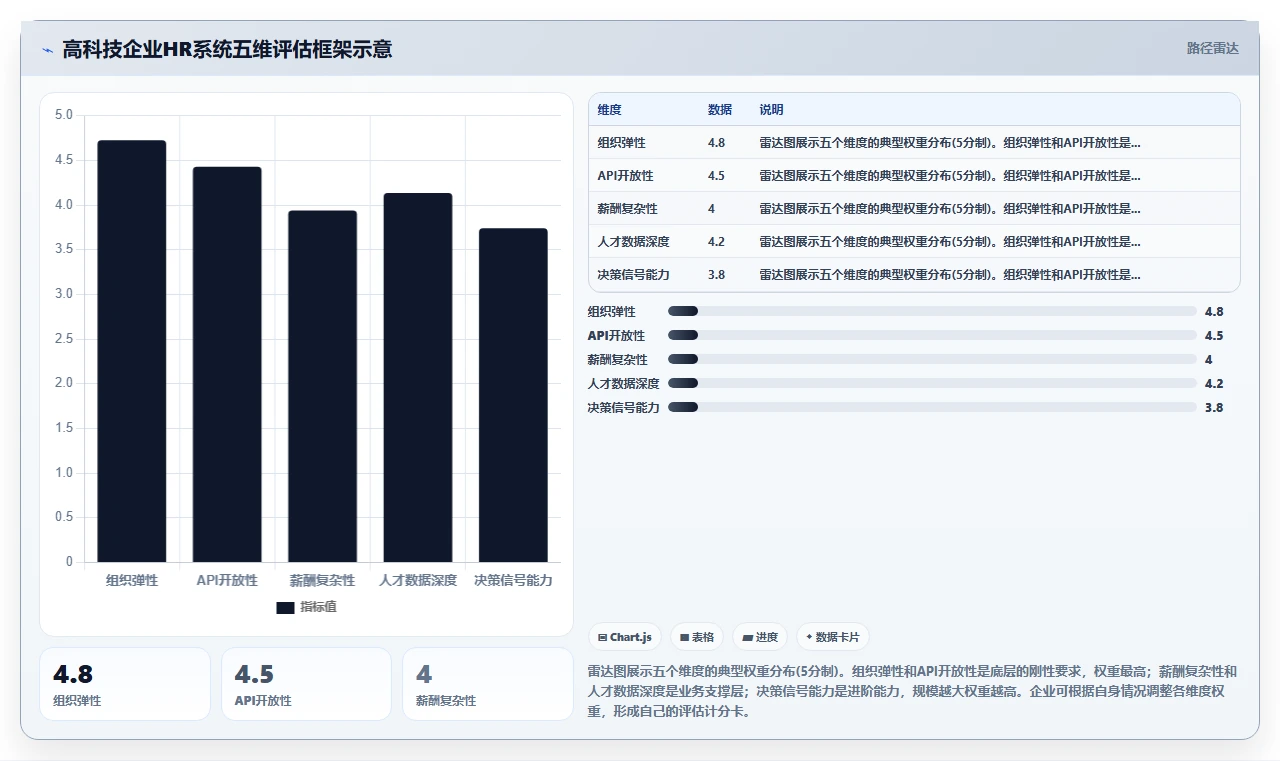
Task: Click the chart title 高科技企业HR系统五维评估框架示意
Action: pyautogui.click(x=227, y=49)
